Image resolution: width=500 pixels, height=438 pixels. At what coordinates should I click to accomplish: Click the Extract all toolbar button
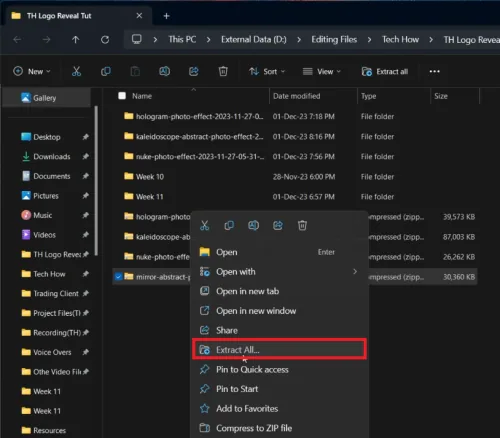[385, 71]
